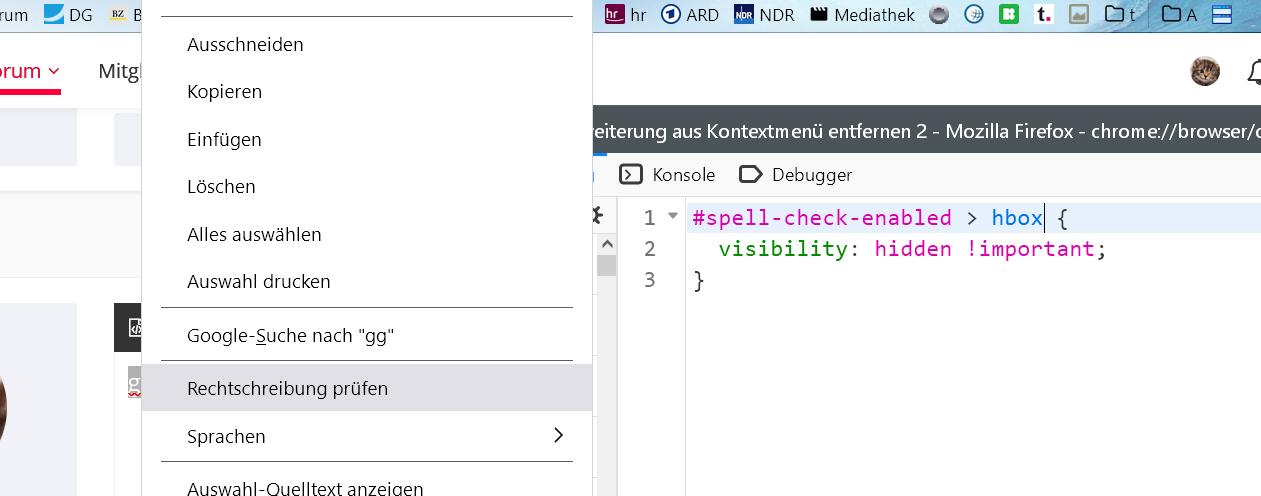Switch to the Konsole tab

(667, 175)
